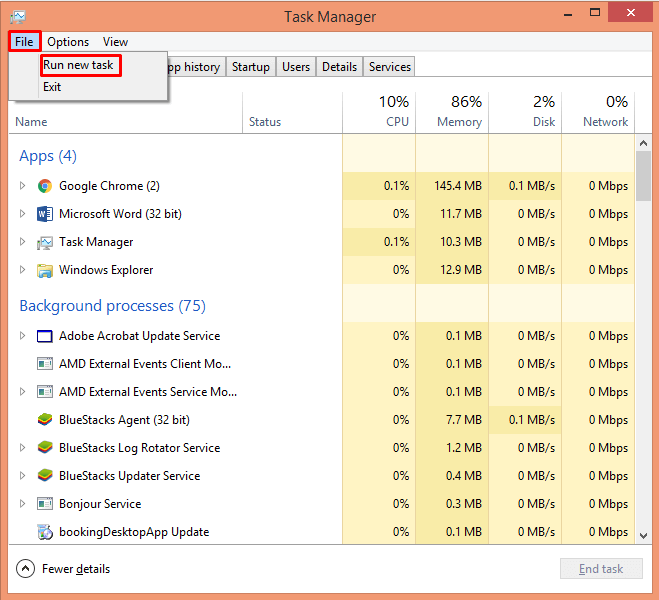Expand the BlueStacks Updater Service row
Image resolution: width=659 pixels, height=600 pixels.
[23, 476]
